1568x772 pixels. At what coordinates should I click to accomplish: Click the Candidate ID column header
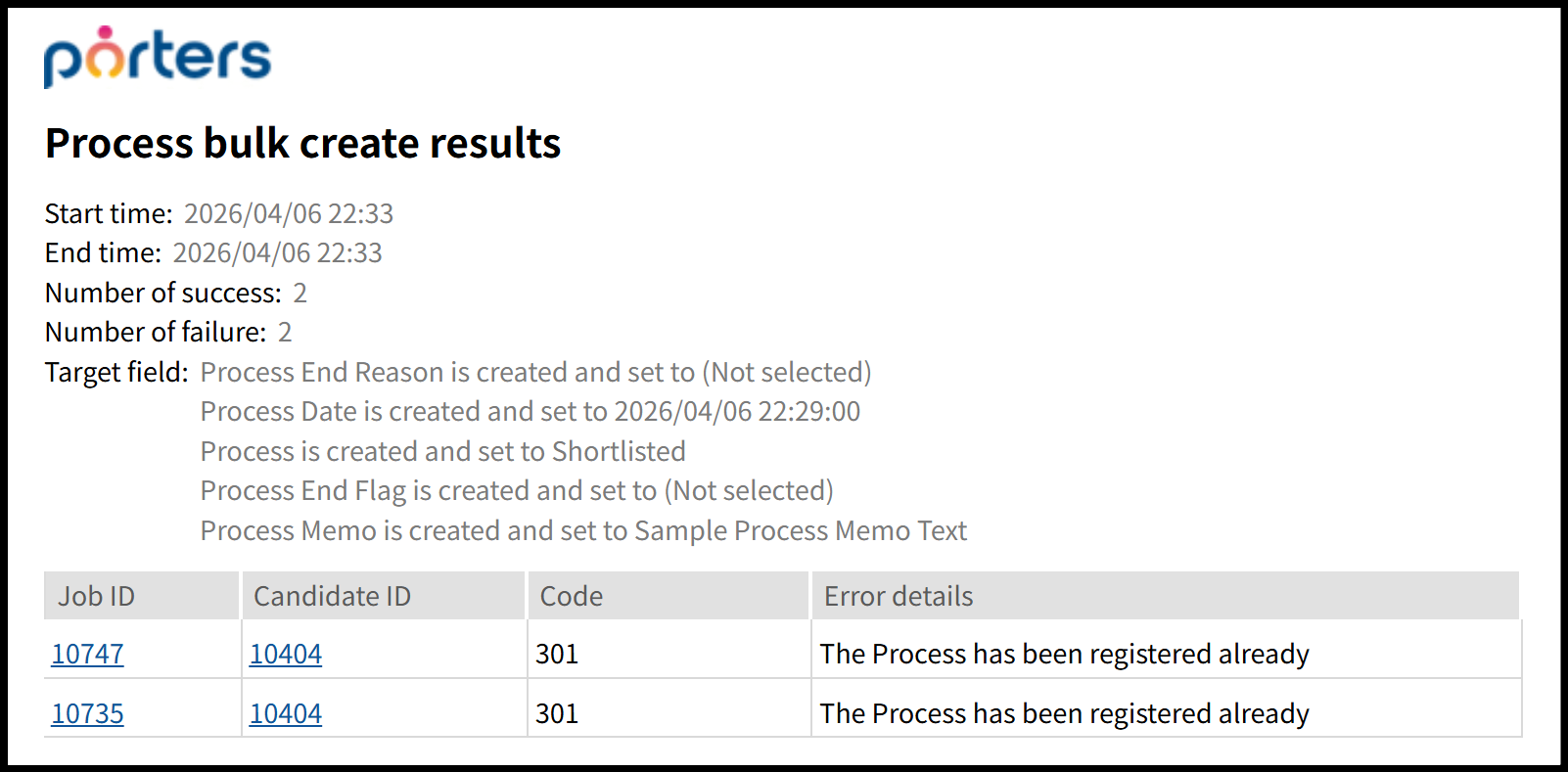pyautogui.click(x=332, y=596)
